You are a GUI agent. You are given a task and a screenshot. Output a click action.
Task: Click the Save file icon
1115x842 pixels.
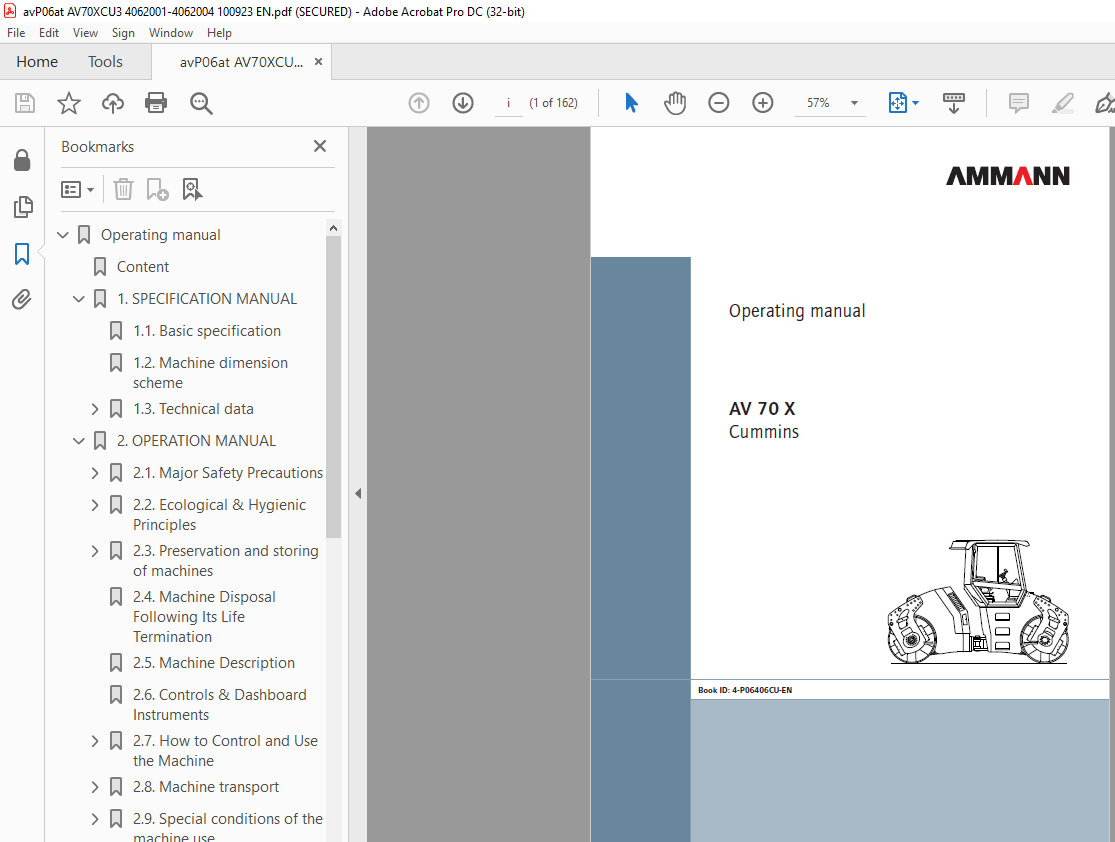25,103
